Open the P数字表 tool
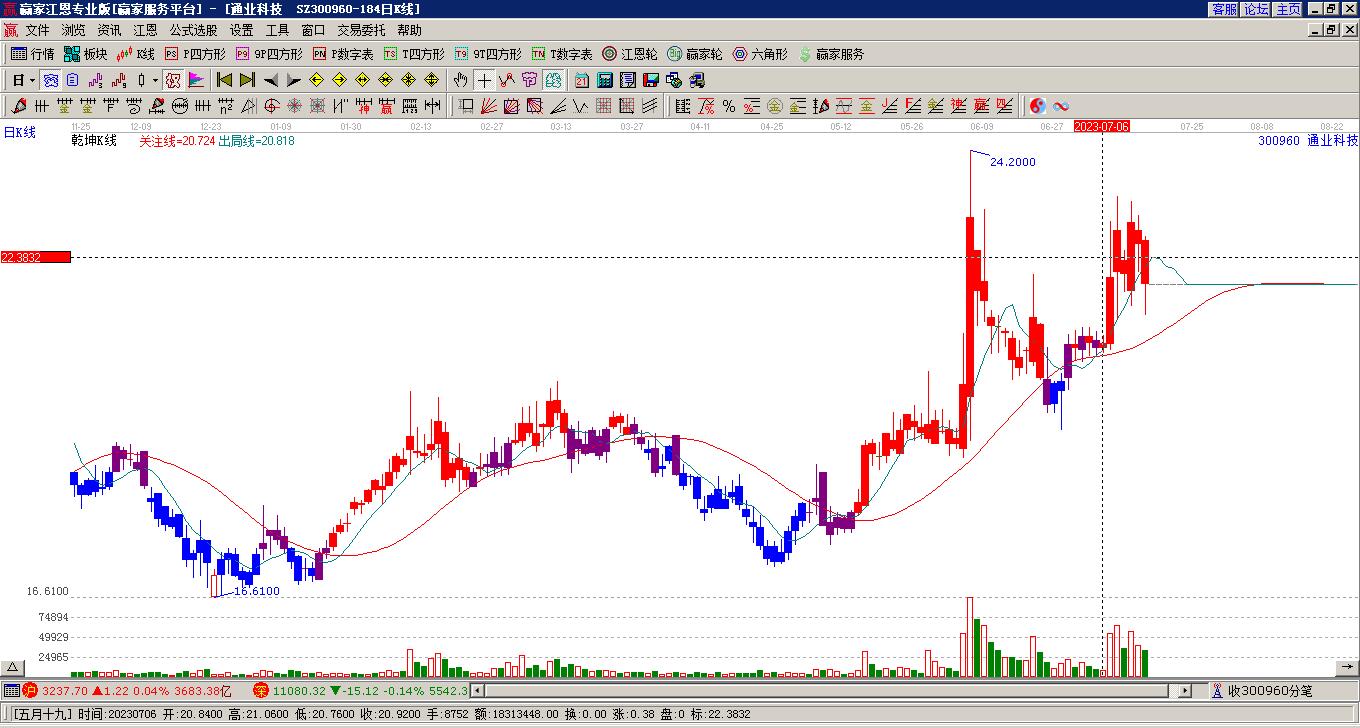The height and width of the screenshot is (728, 1360). point(343,54)
